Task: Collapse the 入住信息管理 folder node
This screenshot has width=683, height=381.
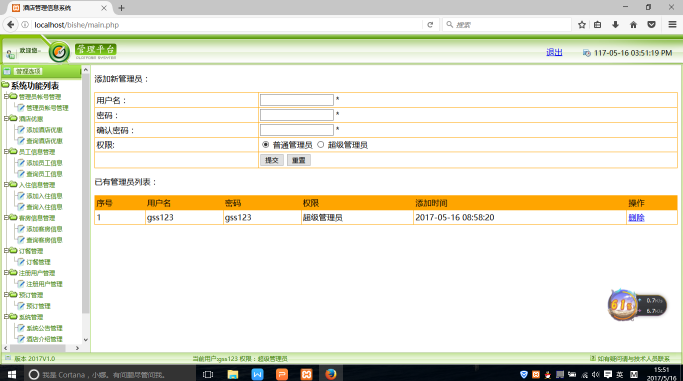Action: [6, 185]
